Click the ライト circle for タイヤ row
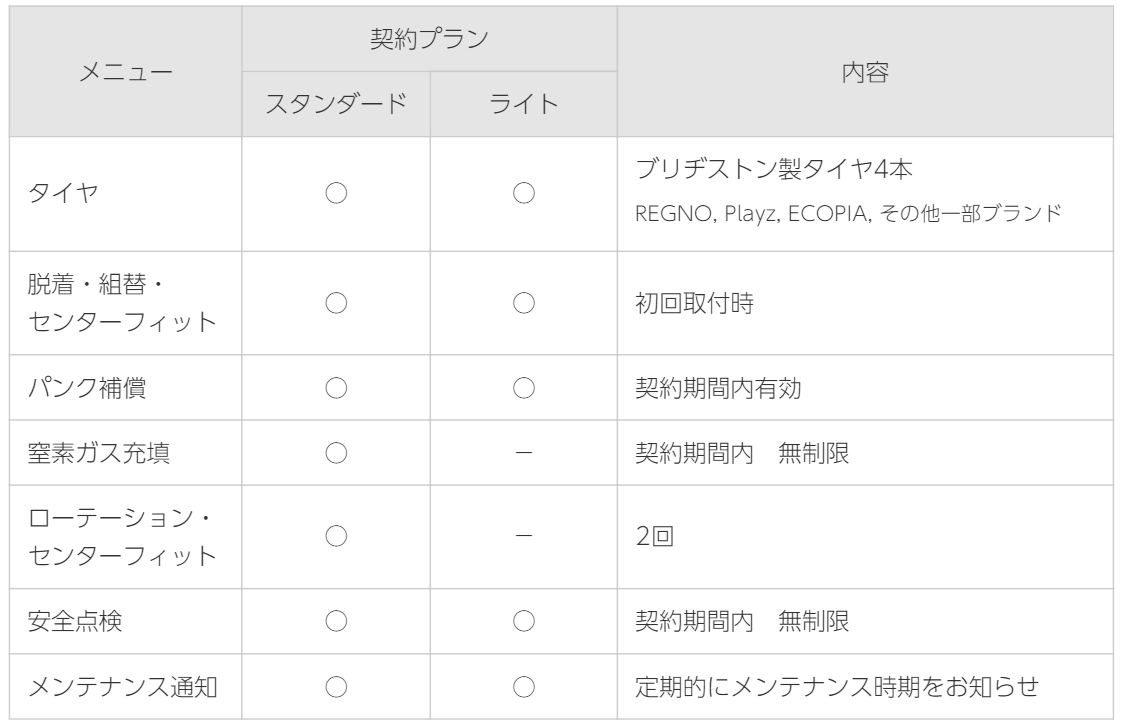Viewport: 1121px width, 728px height. [x=523, y=195]
